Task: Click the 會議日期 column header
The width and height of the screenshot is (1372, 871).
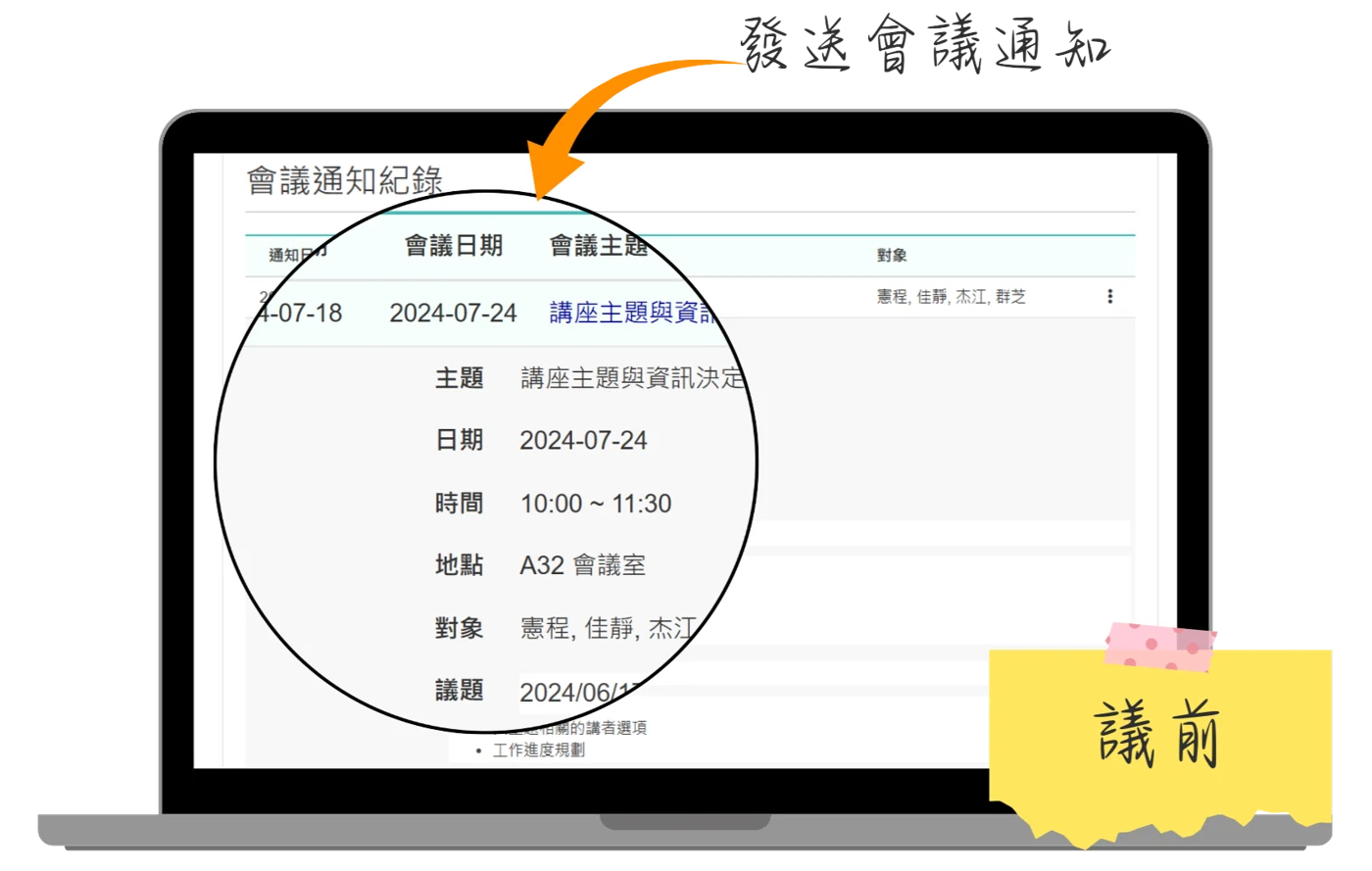Action: [454, 246]
